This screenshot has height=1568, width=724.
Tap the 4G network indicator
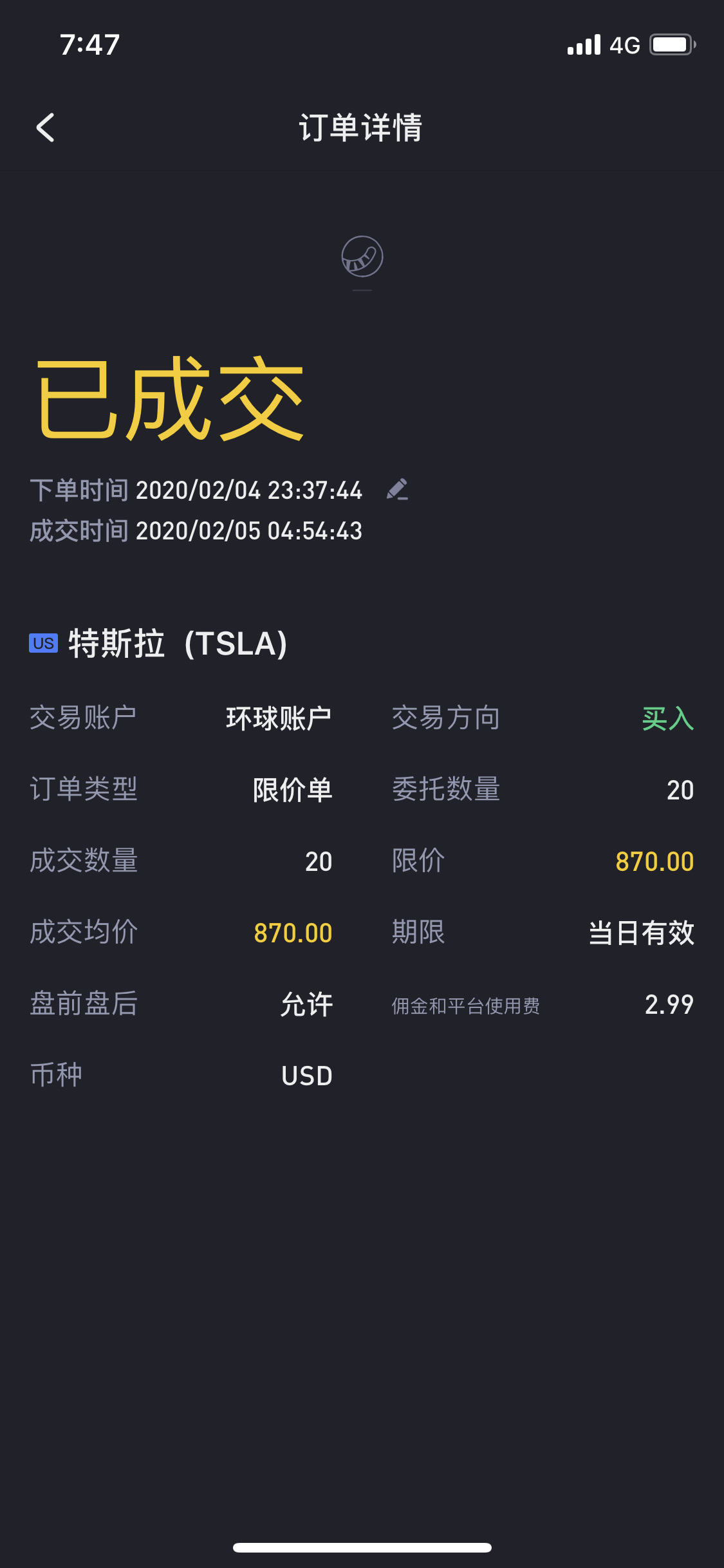click(x=624, y=45)
